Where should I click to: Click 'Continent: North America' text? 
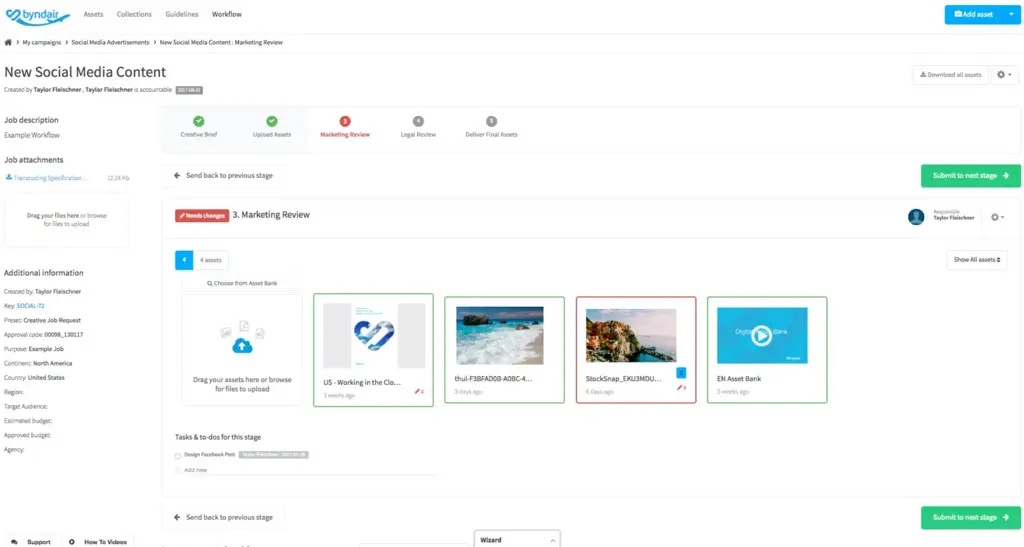tap(38, 364)
